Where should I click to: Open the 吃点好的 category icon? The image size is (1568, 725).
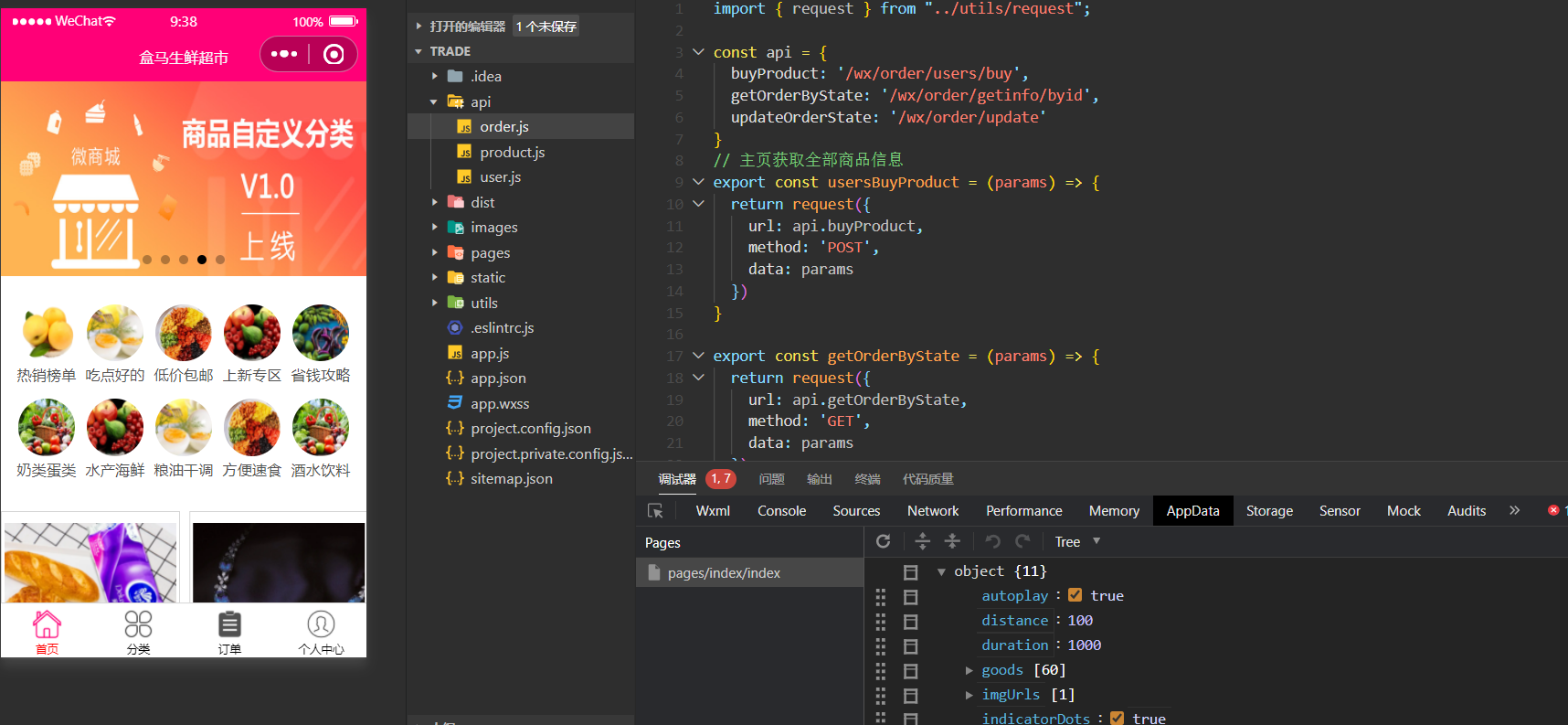(115, 333)
